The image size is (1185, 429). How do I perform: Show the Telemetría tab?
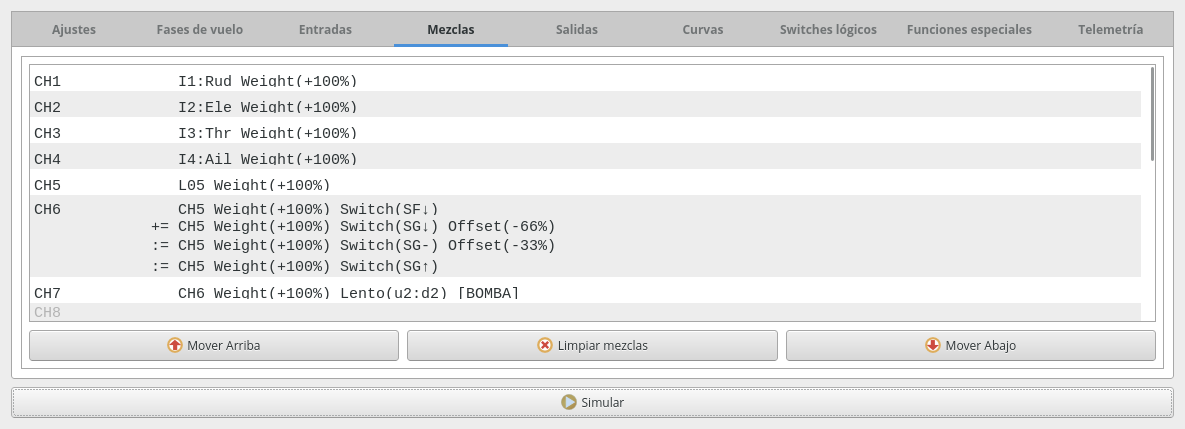(x=1110, y=29)
